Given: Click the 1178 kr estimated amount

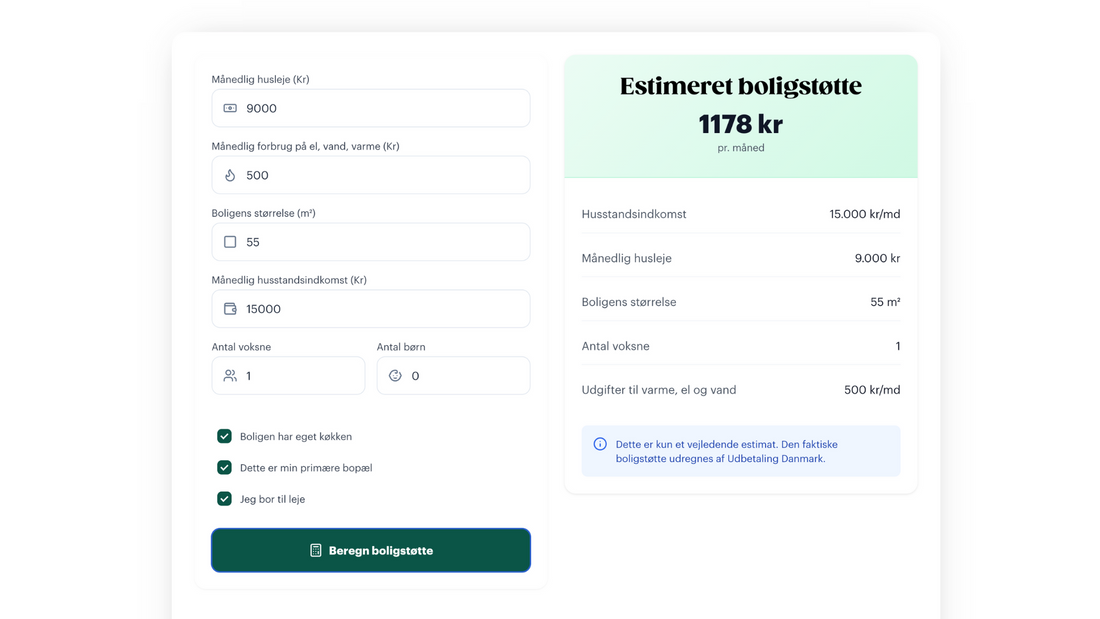Looking at the screenshot, I should pos(740,124).
